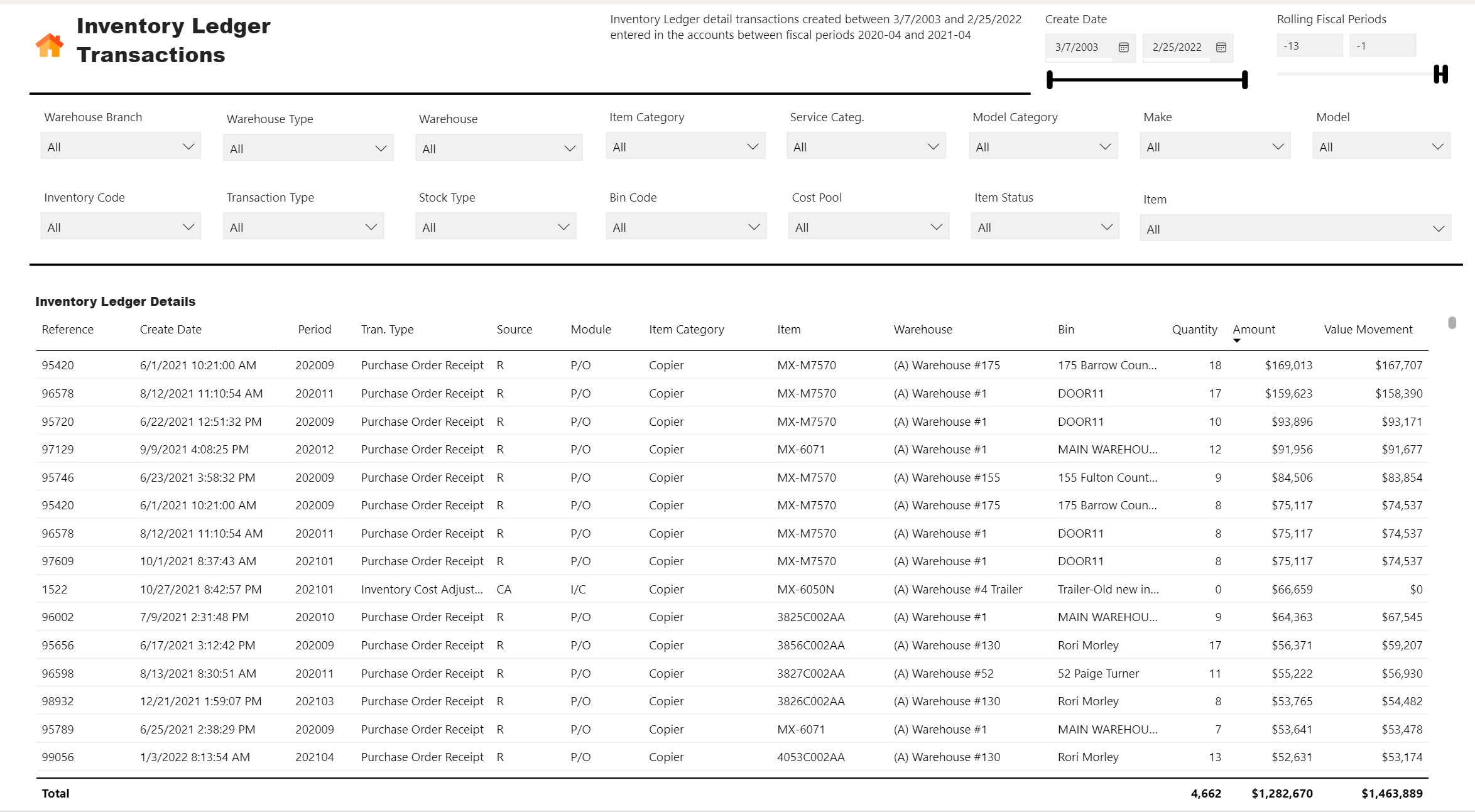Click the orange home icon

click(50, 45)
